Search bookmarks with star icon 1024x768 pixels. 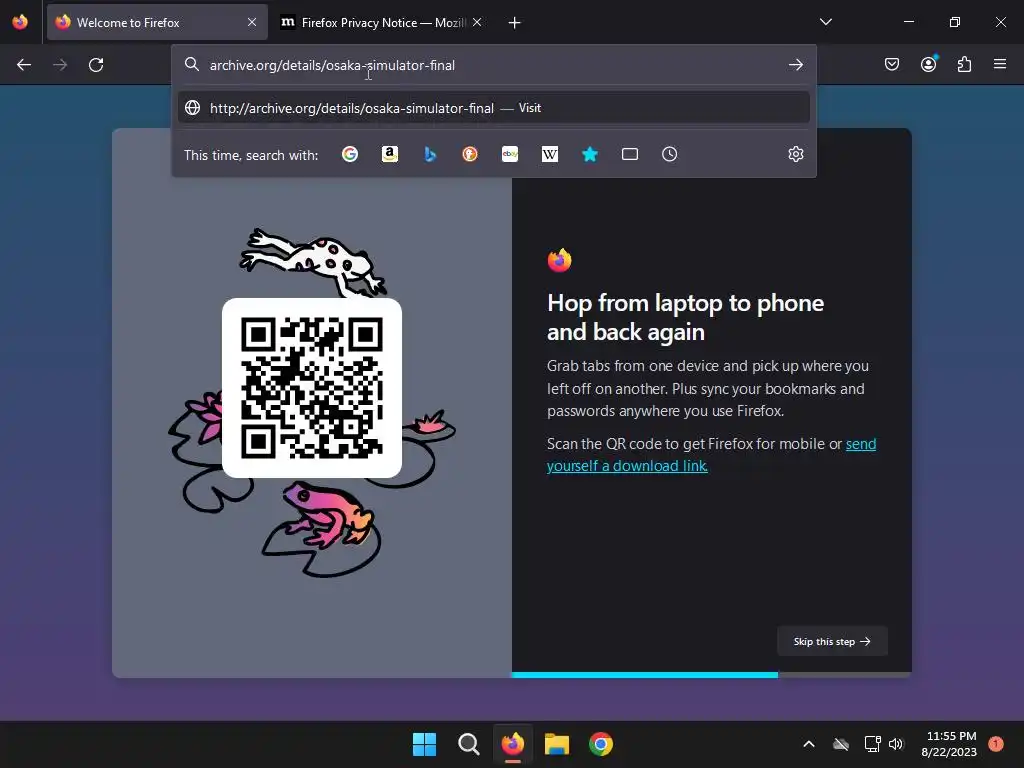590,154
